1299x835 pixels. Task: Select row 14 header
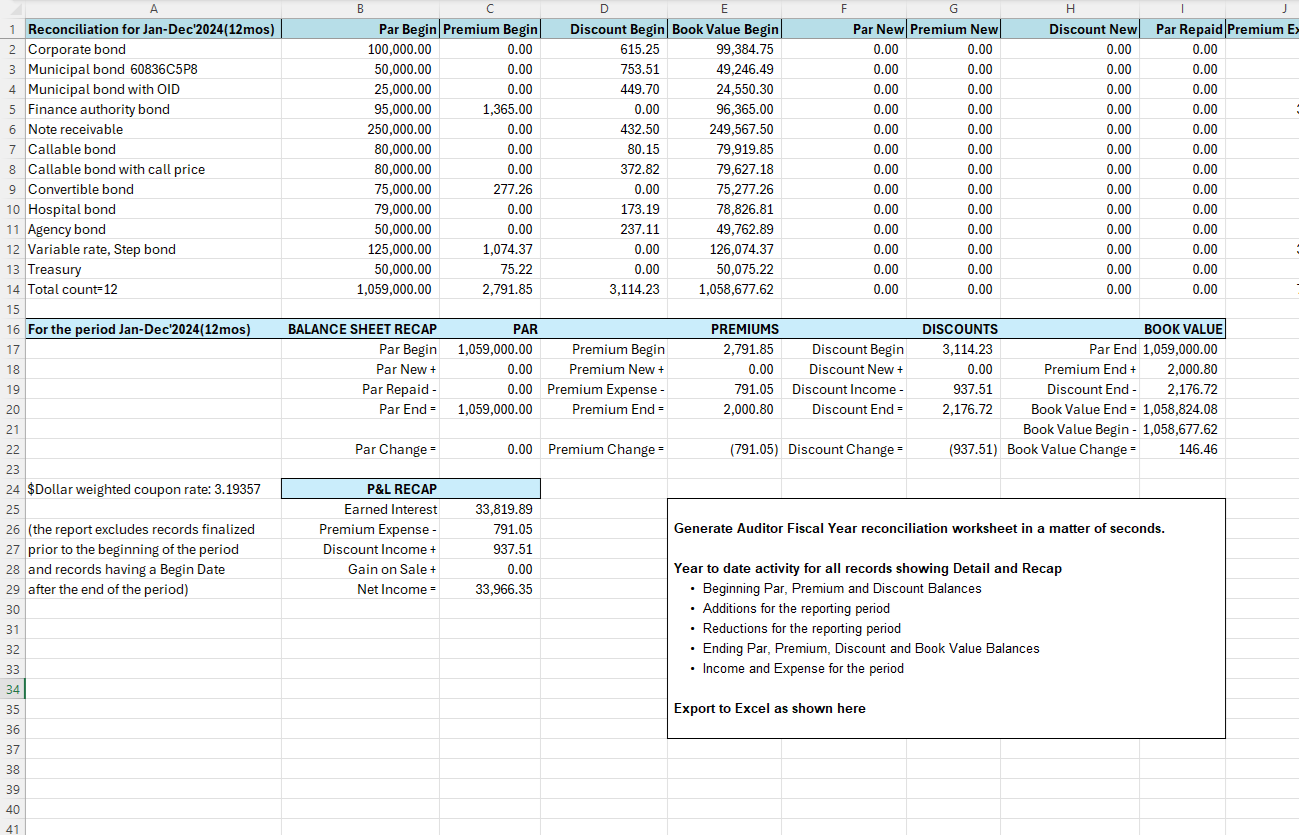point(12,289)
